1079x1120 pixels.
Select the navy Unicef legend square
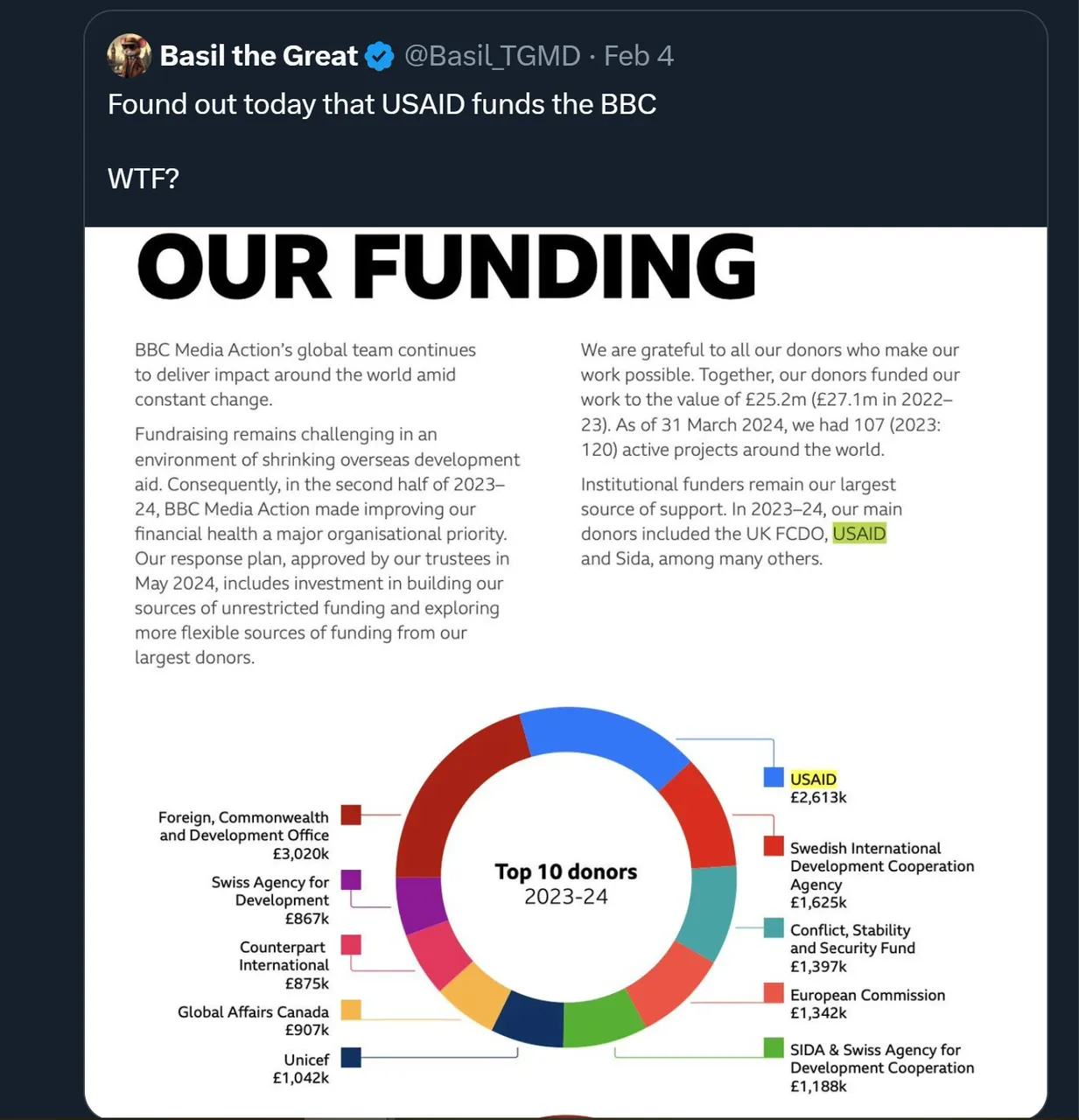tap(351, 1057)
